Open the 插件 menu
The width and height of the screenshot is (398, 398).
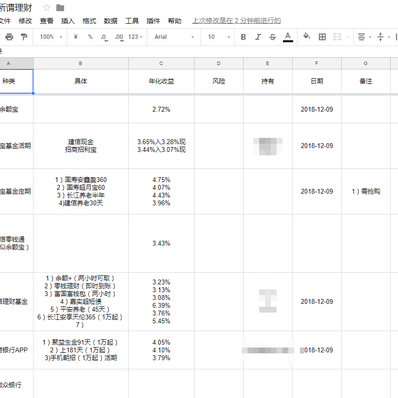(x=153, y=21)
